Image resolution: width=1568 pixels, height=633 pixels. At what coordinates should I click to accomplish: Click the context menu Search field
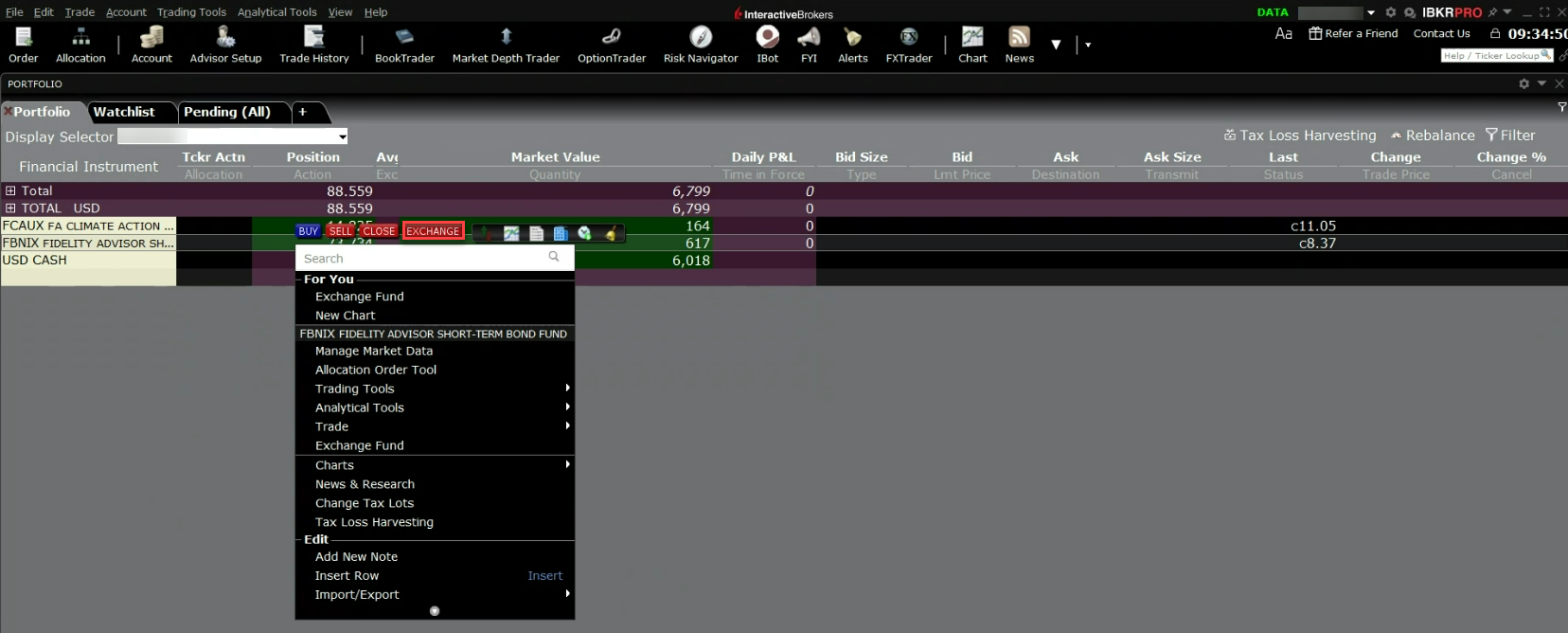click(x=435, y=258)
